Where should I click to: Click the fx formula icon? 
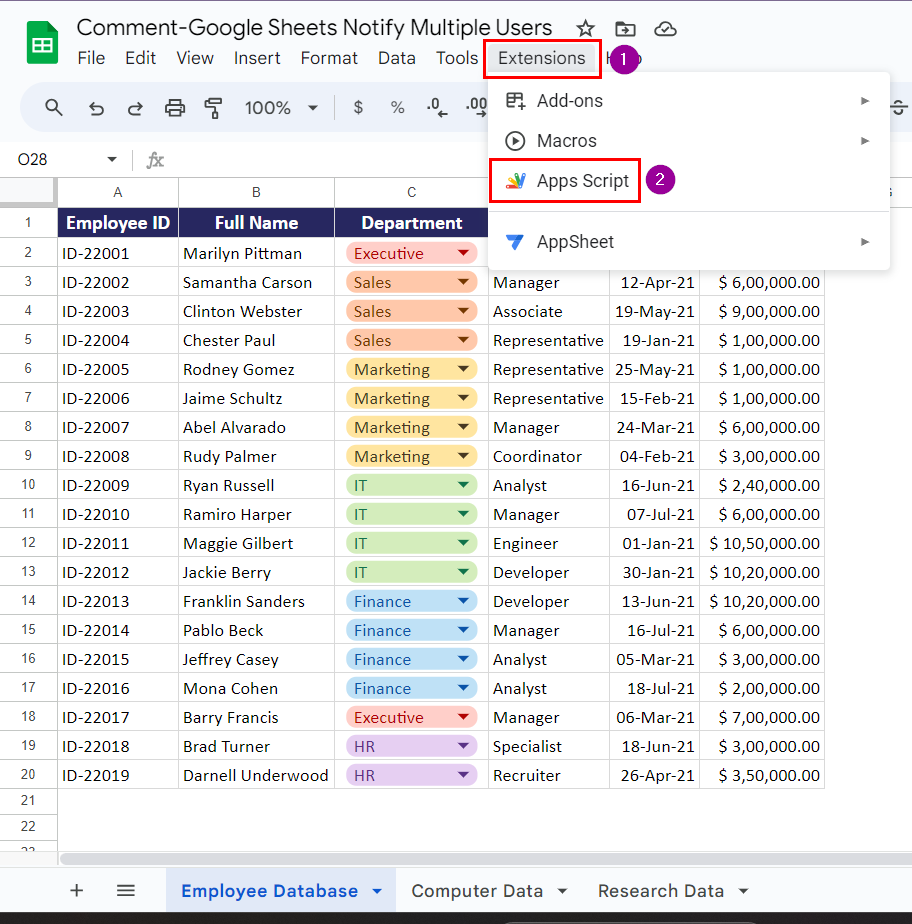coord(155,160)
